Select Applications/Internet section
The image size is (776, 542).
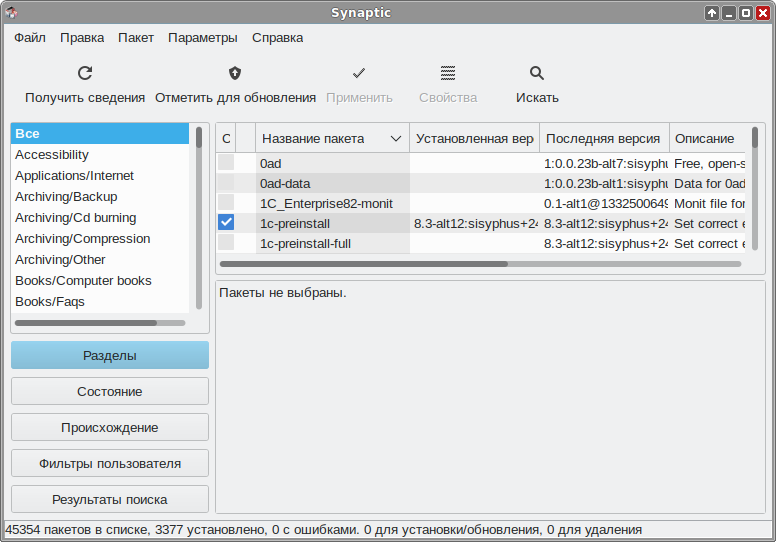[x=100, y=176]
